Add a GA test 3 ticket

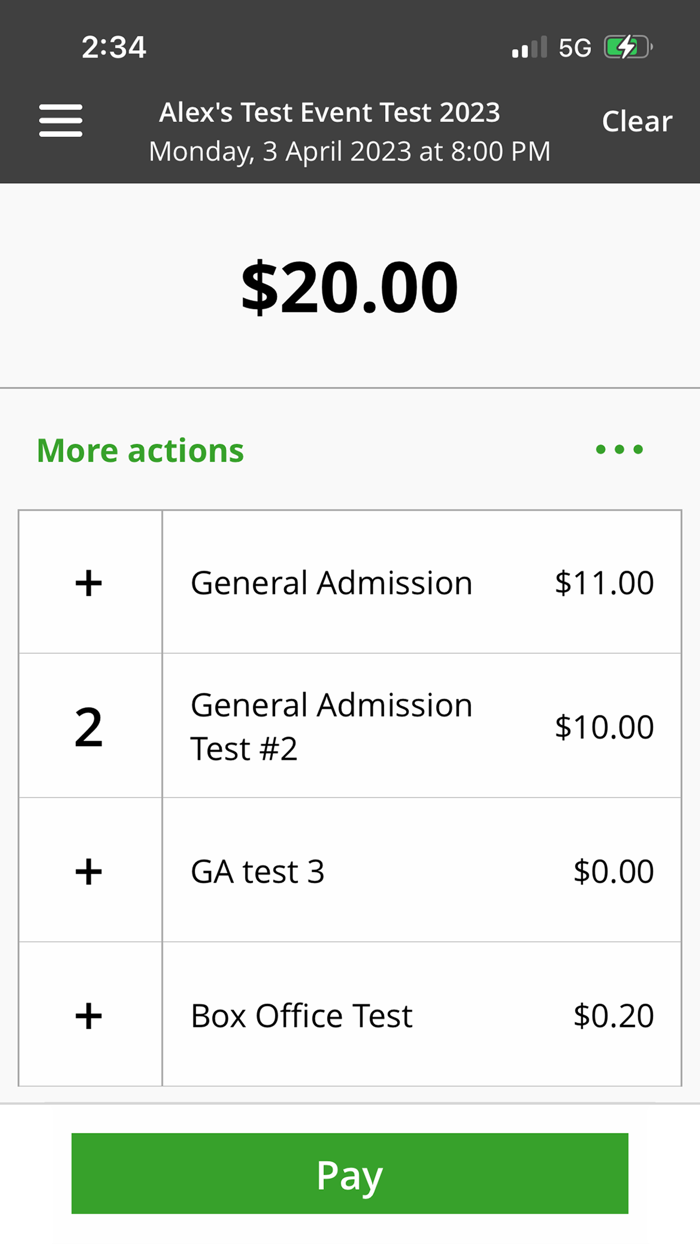click(89, 872)
